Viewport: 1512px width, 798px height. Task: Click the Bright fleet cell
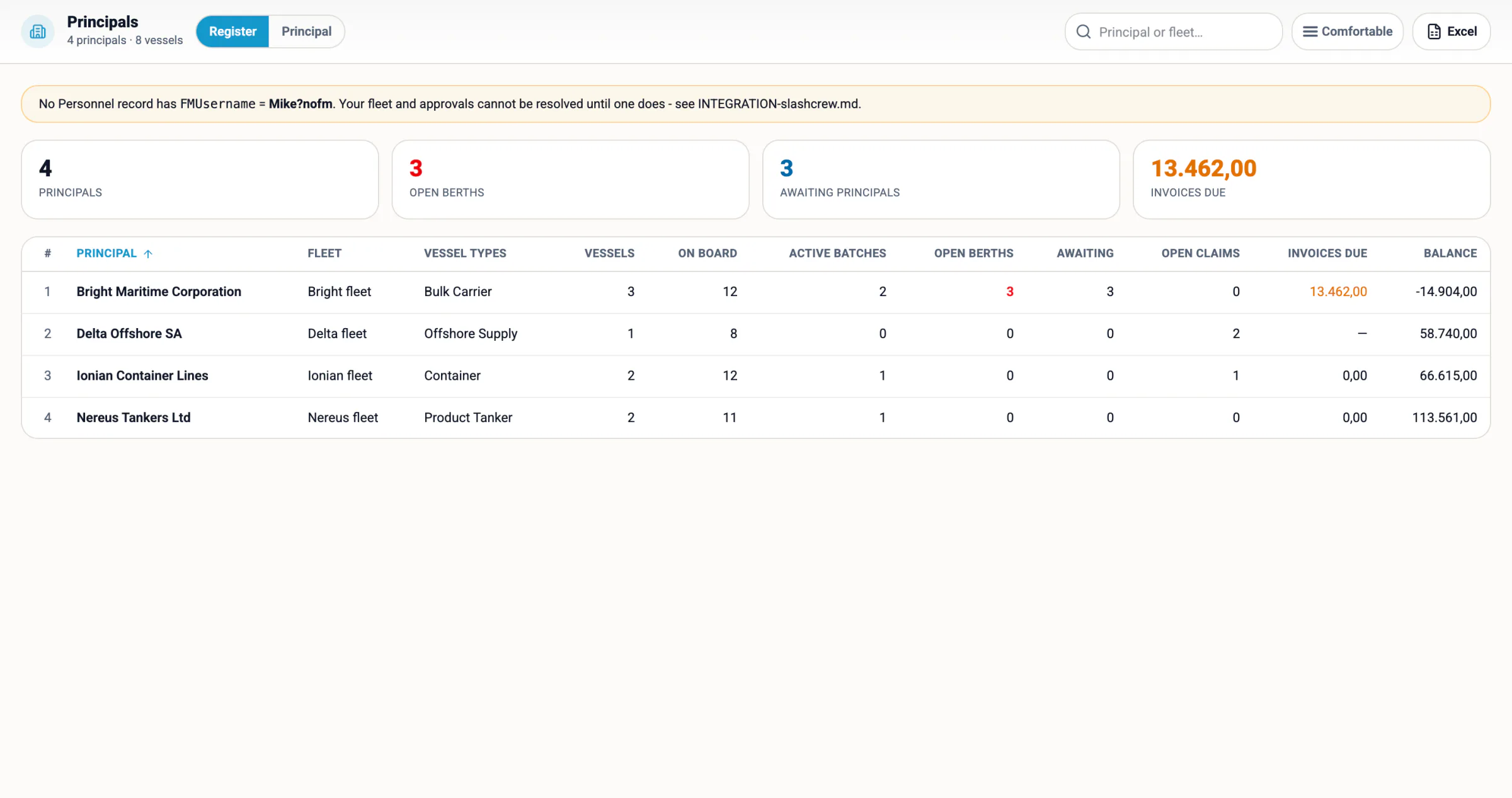(x=339, y=292)
